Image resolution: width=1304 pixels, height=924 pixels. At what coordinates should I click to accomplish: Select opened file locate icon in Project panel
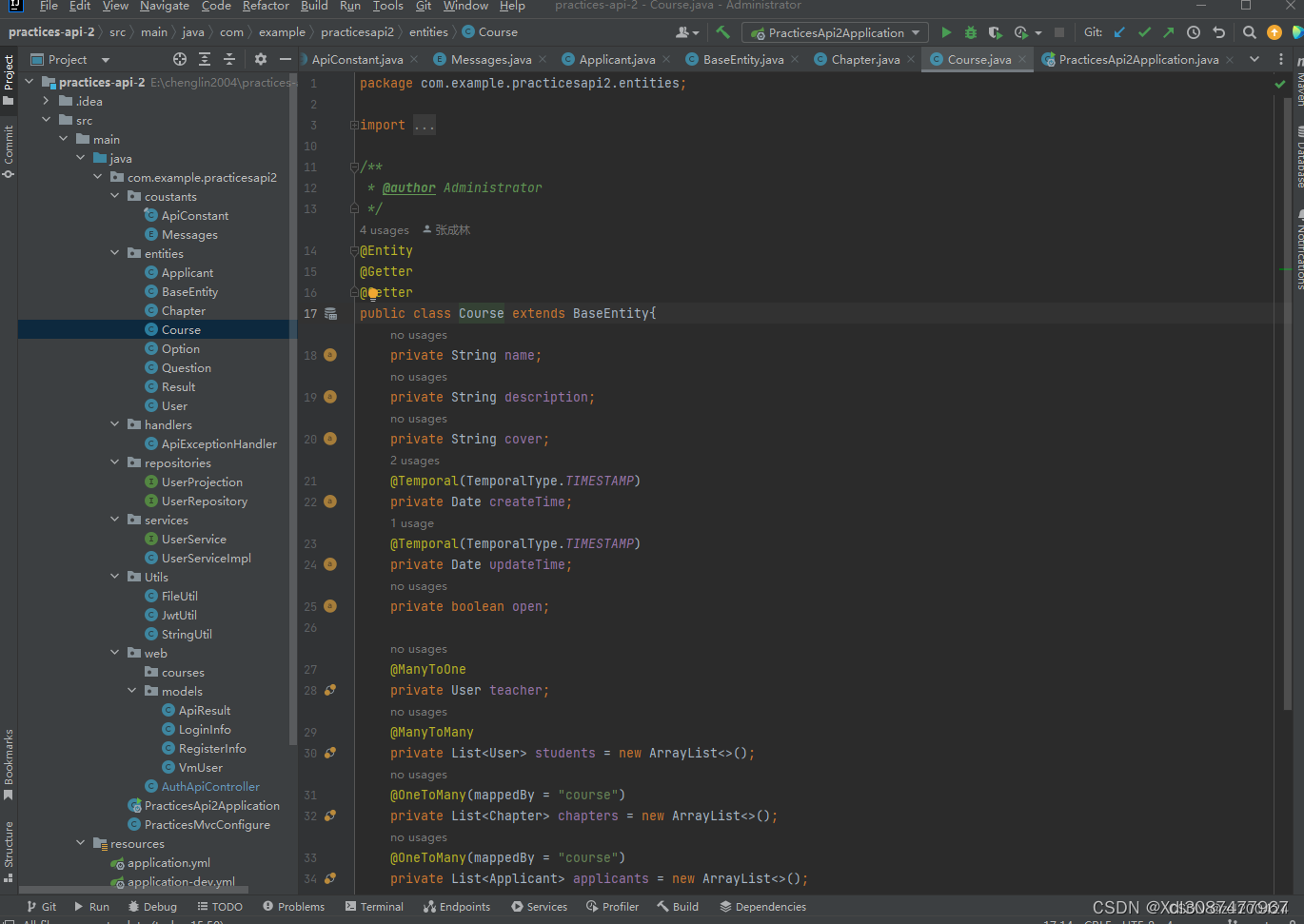click(x=180, y=59)
